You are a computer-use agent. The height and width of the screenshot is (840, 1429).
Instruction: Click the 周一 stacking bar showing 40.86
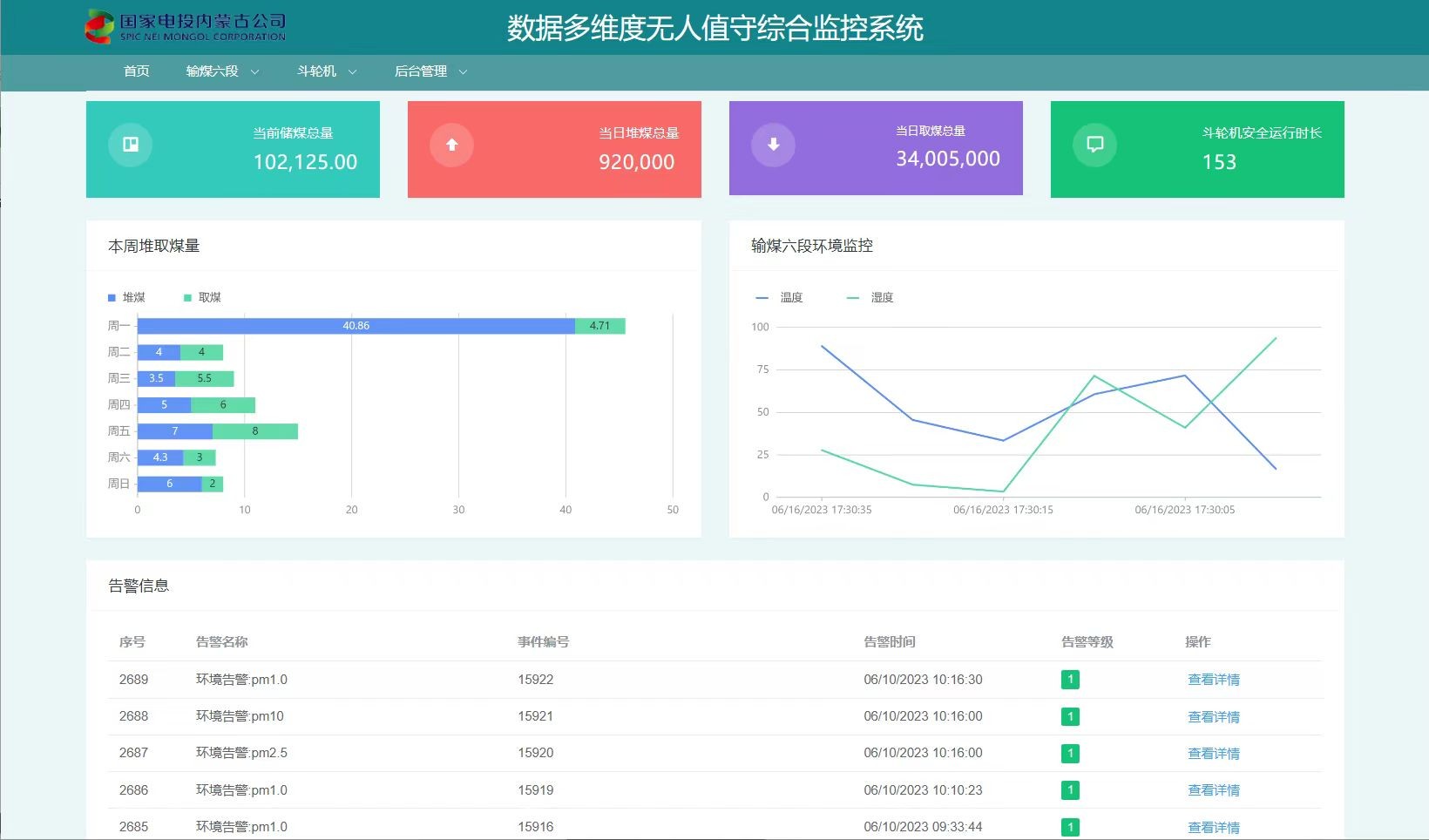click(356, 325)
